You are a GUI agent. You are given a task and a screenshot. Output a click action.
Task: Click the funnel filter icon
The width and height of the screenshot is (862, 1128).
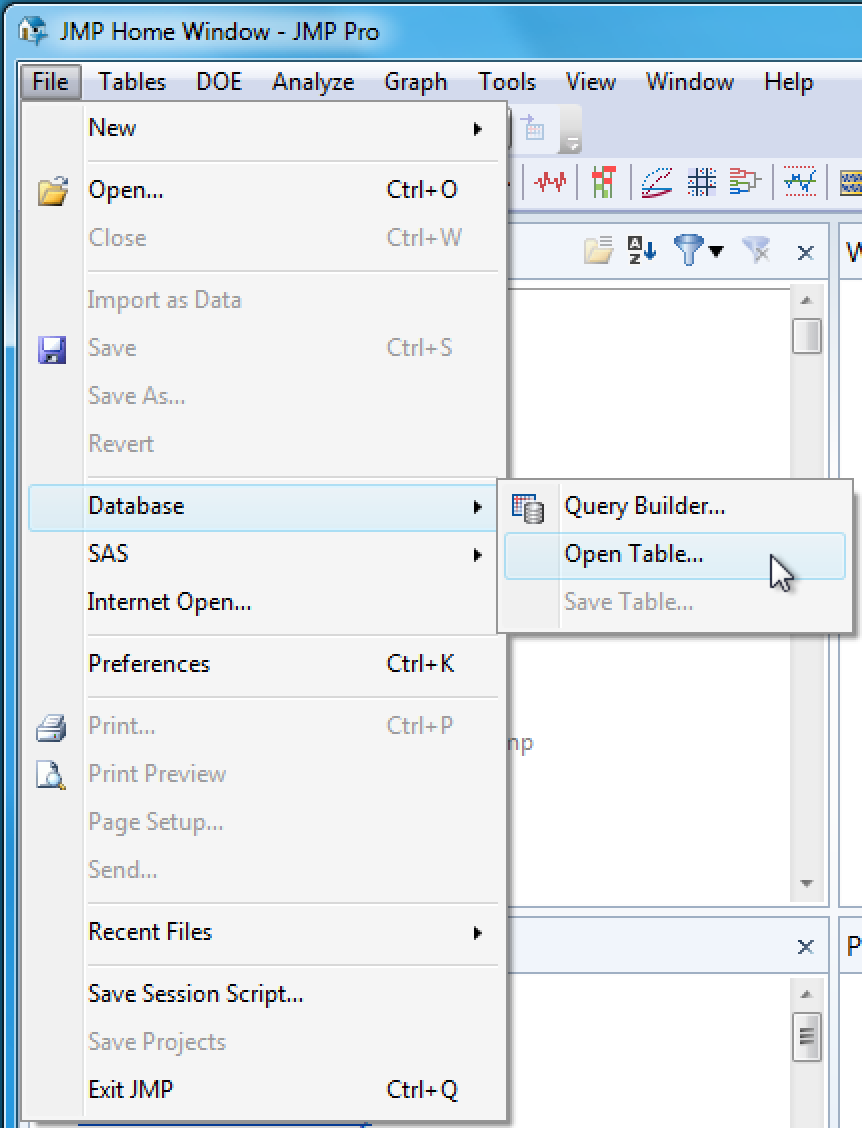pyautogui.click(x=688, y=250)
